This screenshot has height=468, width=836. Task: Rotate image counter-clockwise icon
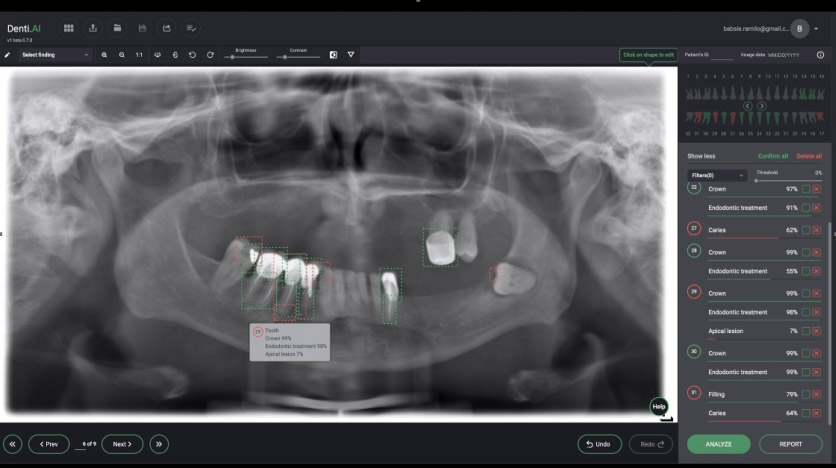tap(193, 54)
